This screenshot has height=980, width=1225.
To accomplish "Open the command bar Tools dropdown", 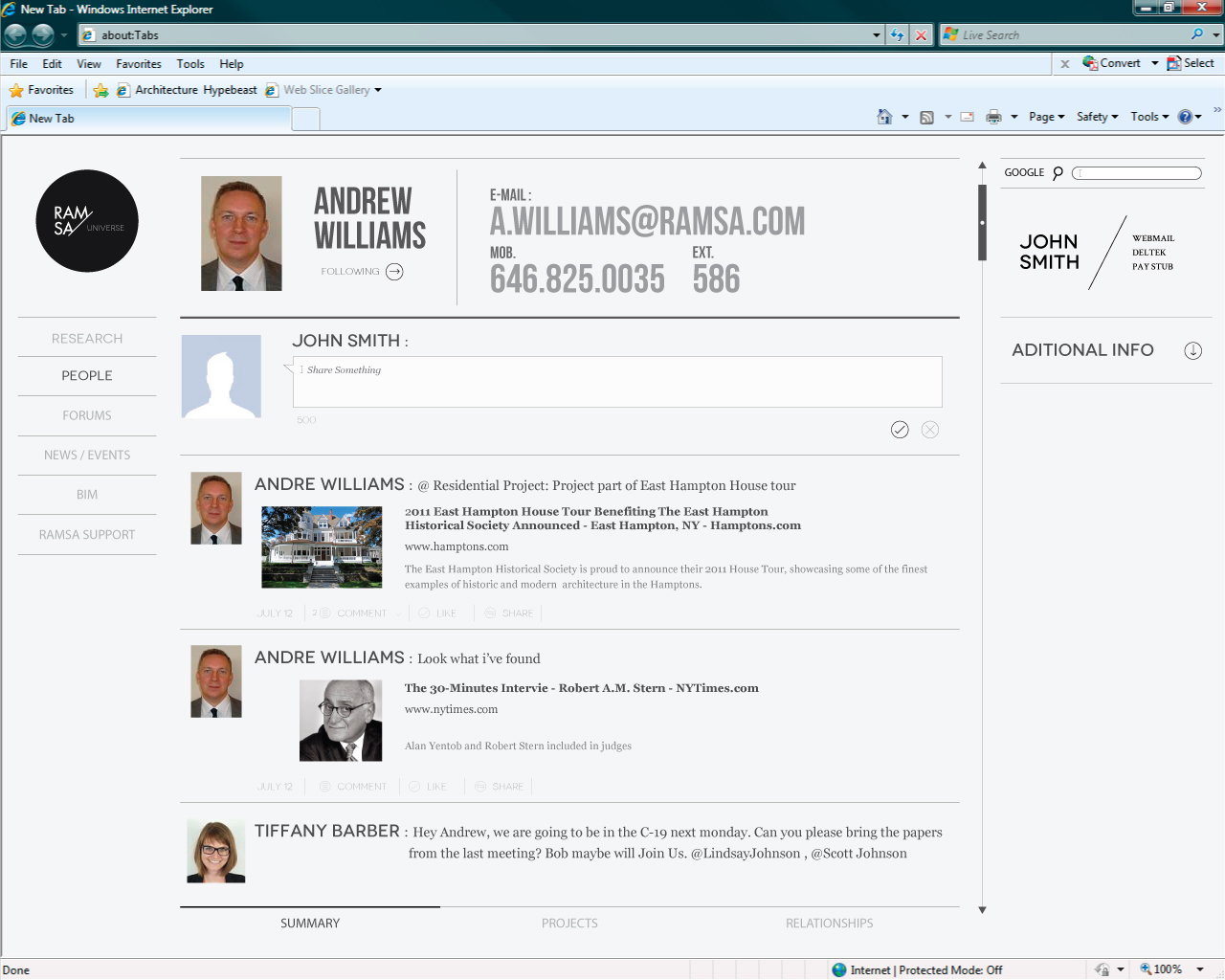I will tap(1149, 117).
